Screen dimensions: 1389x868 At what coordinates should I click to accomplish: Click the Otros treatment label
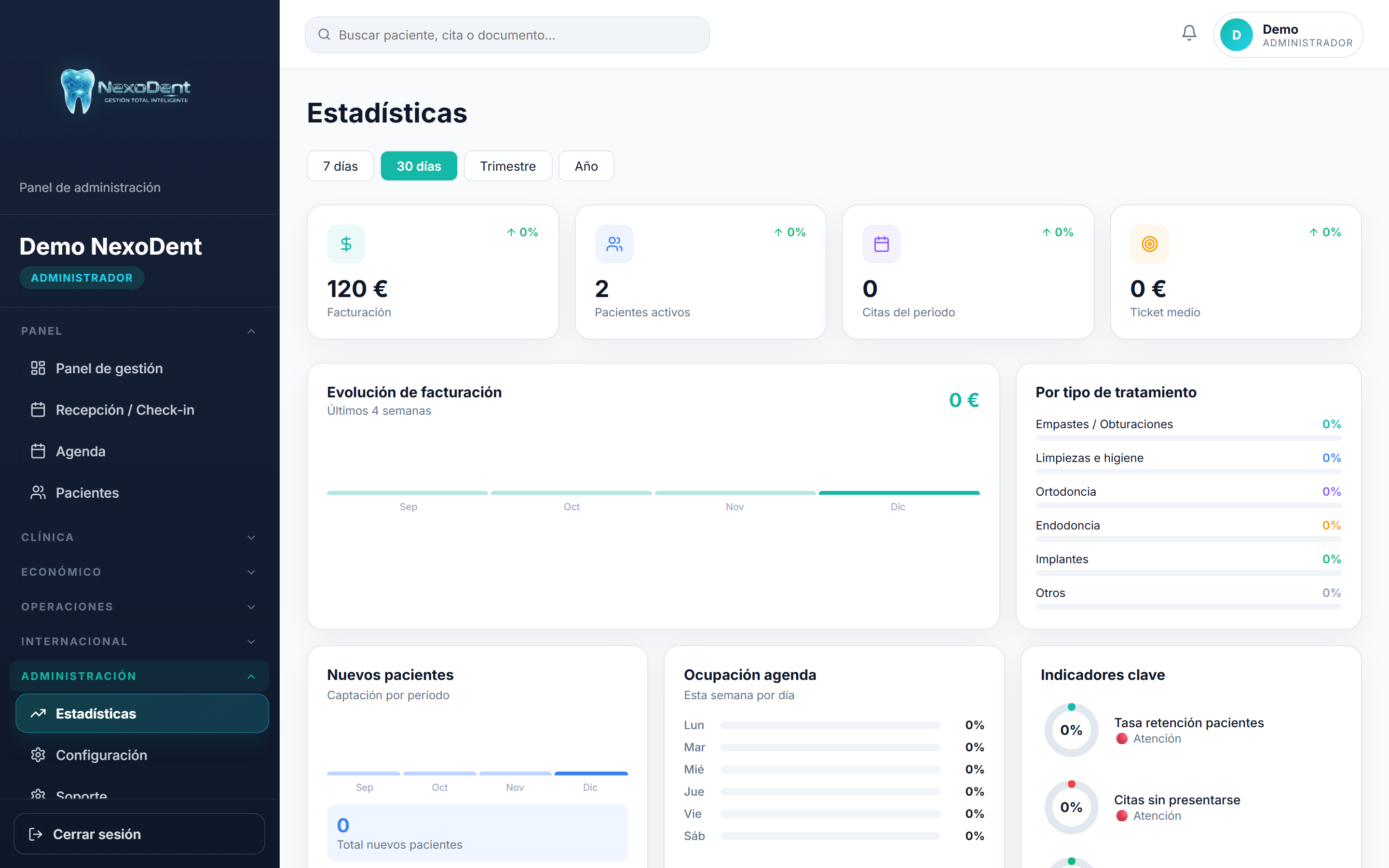(1050, 593)
